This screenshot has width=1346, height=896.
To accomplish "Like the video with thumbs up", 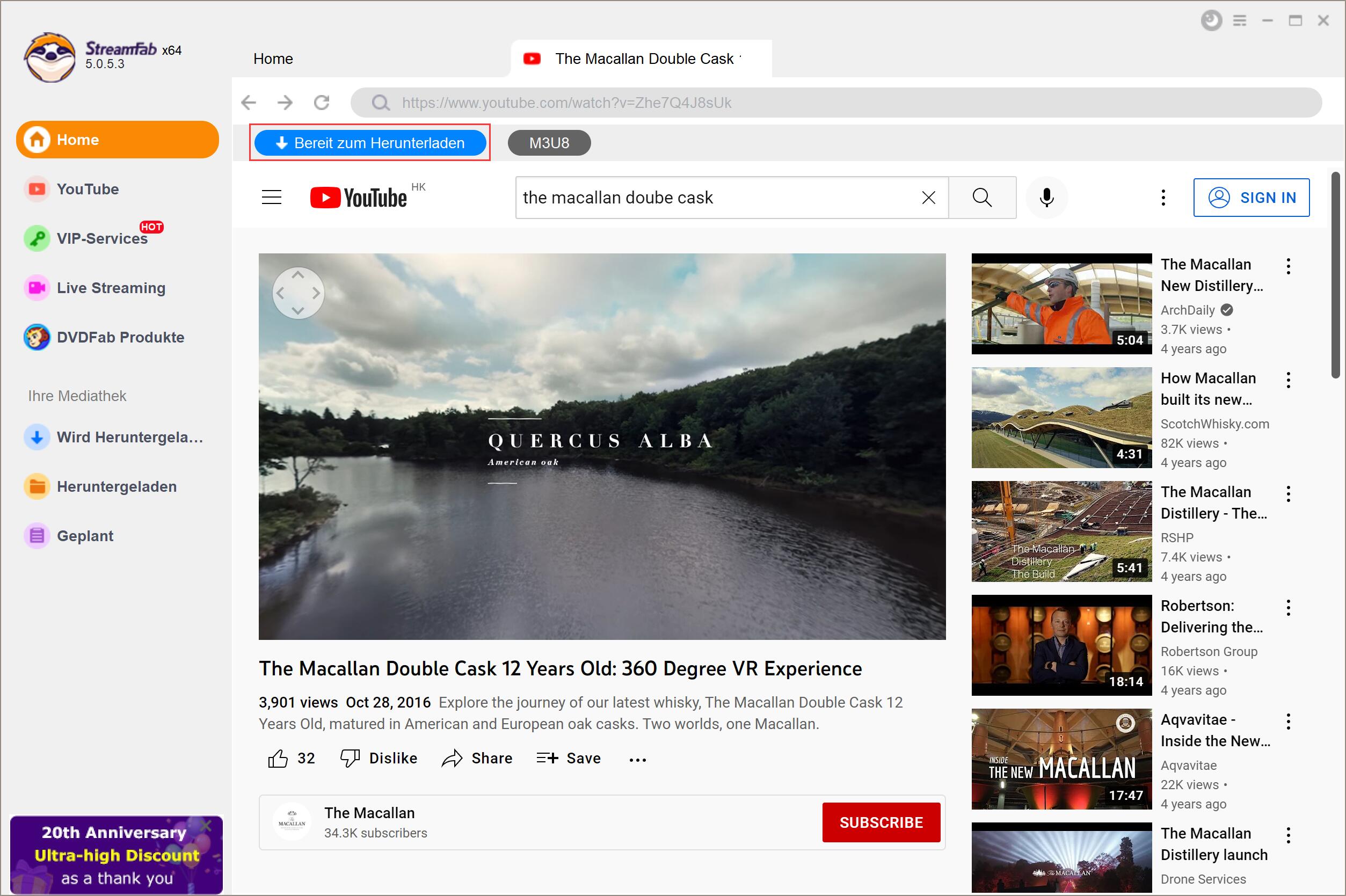I will click(x=292, y=758).
